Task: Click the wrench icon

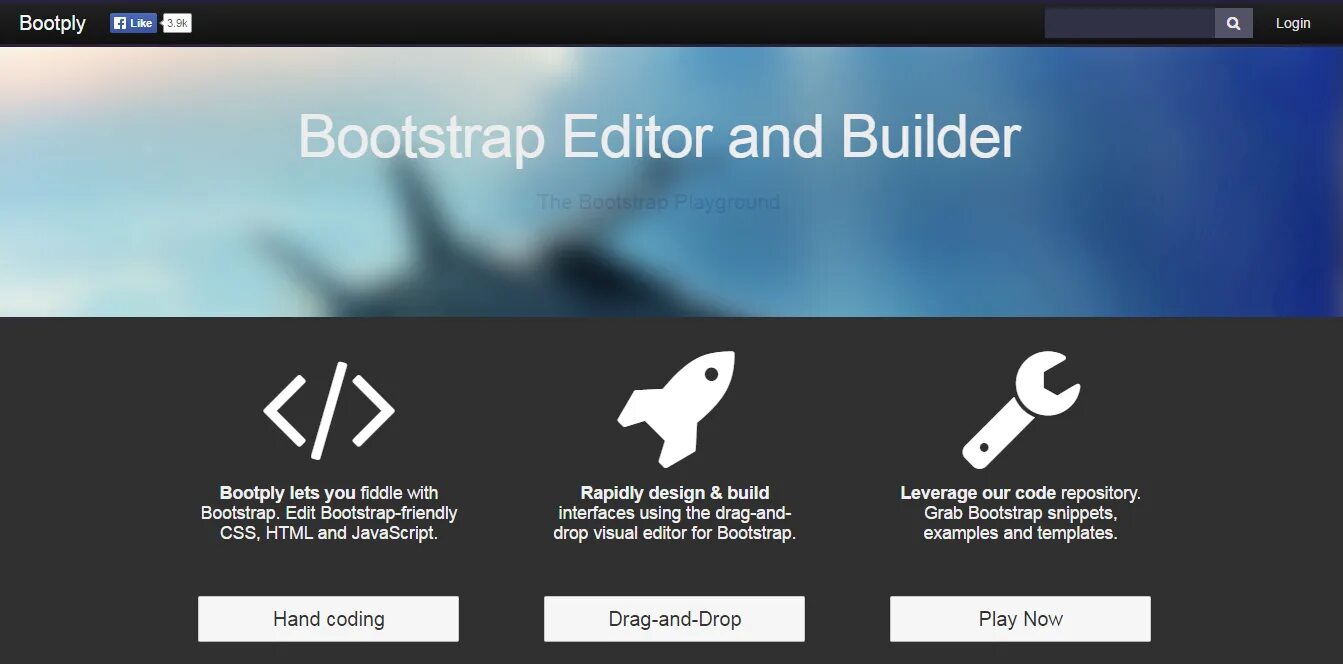Action: pyautogui.click(x=1021, y=410)
